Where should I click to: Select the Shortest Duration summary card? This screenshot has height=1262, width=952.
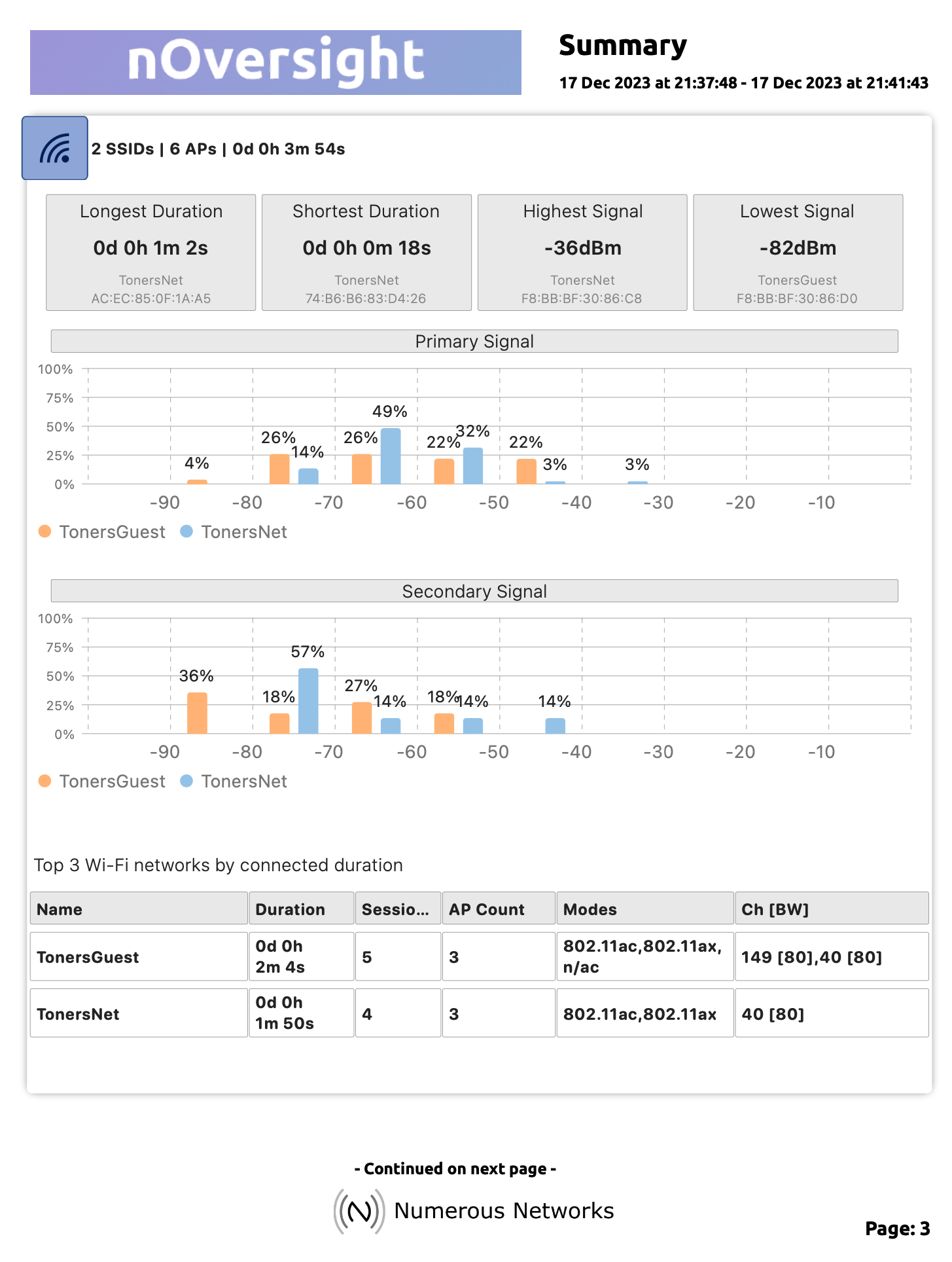[x=366, y=253]
